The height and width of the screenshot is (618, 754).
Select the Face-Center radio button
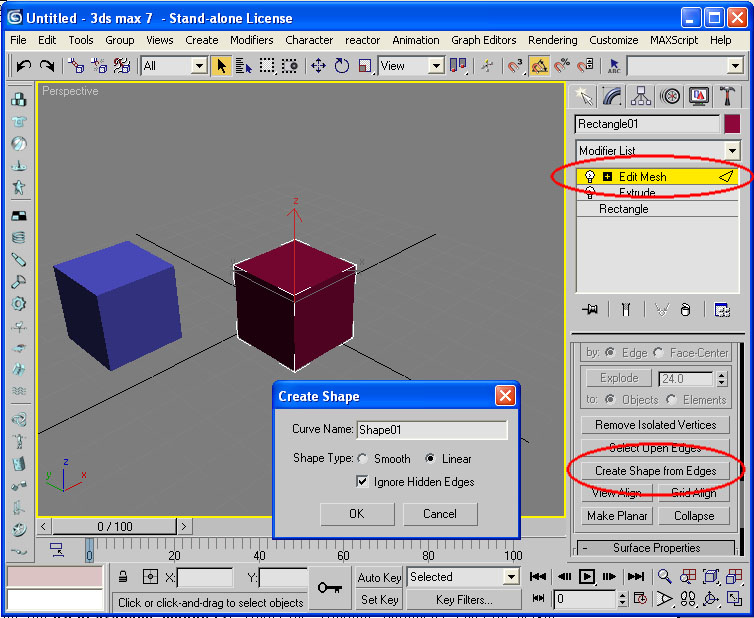(658, 353)
